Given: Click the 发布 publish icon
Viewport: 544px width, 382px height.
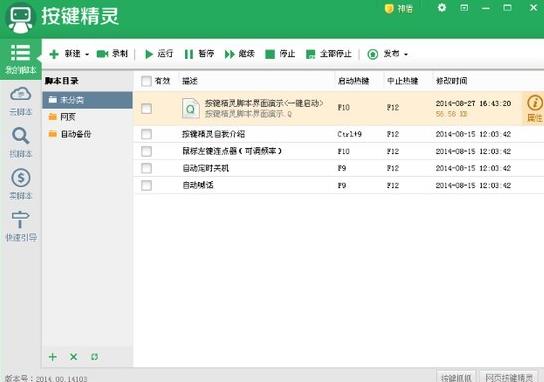Looking at the screenshot, I should pos(373,54).
